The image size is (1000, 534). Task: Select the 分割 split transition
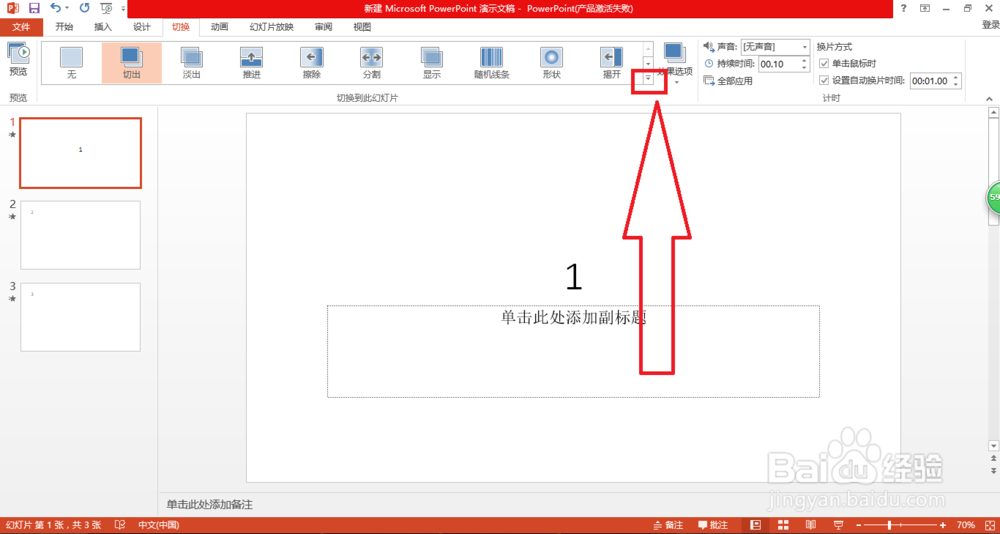371,63
